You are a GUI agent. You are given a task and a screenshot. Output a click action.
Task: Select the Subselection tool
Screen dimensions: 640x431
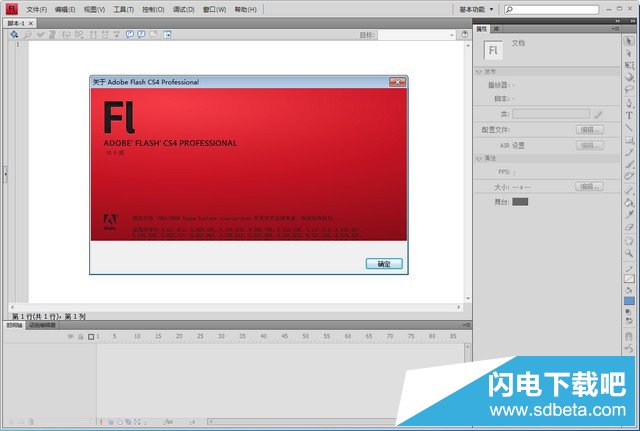coord(629,53)
